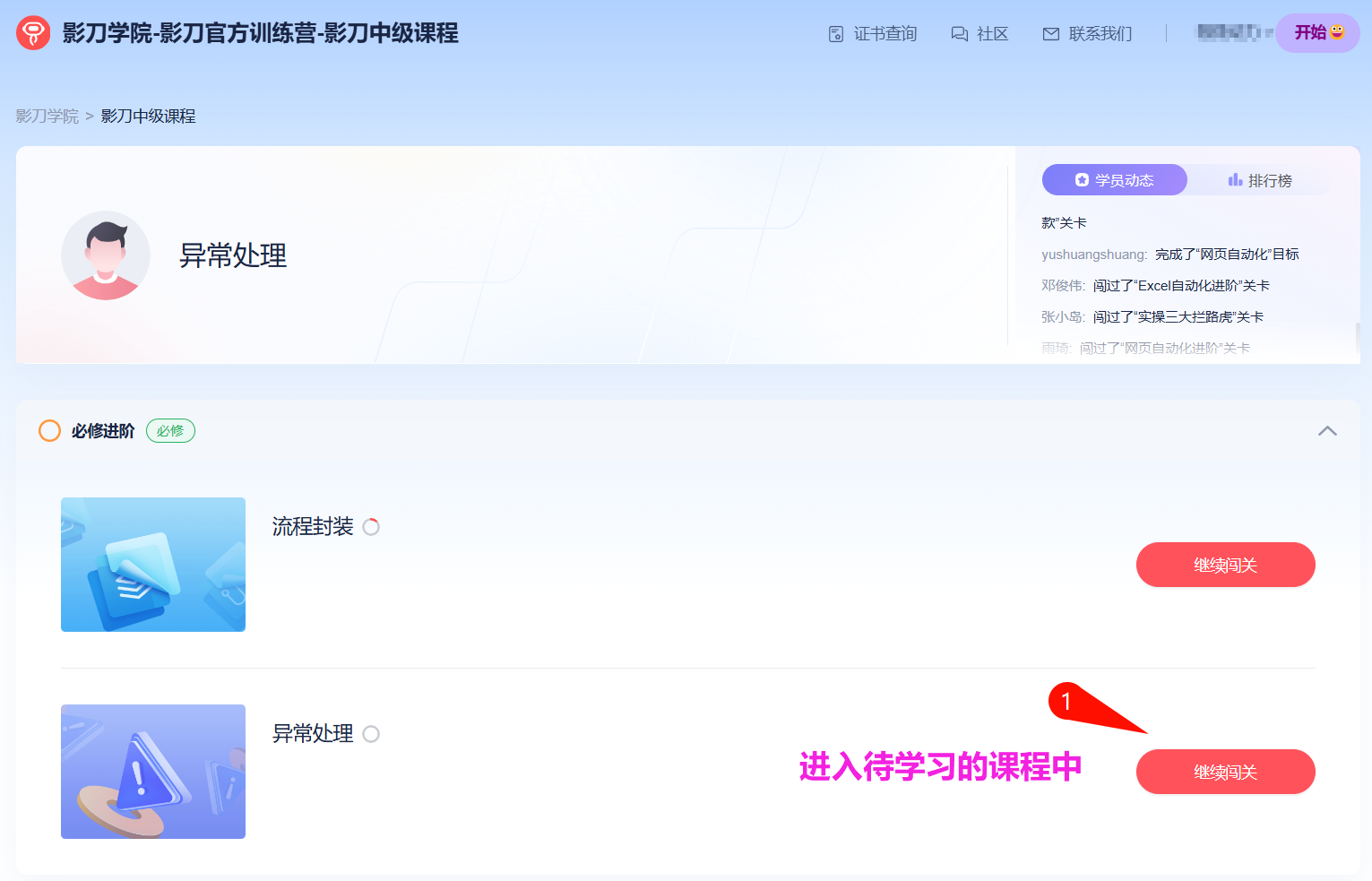Click the 证书查询 certificate icon

(x=836, y=34)
